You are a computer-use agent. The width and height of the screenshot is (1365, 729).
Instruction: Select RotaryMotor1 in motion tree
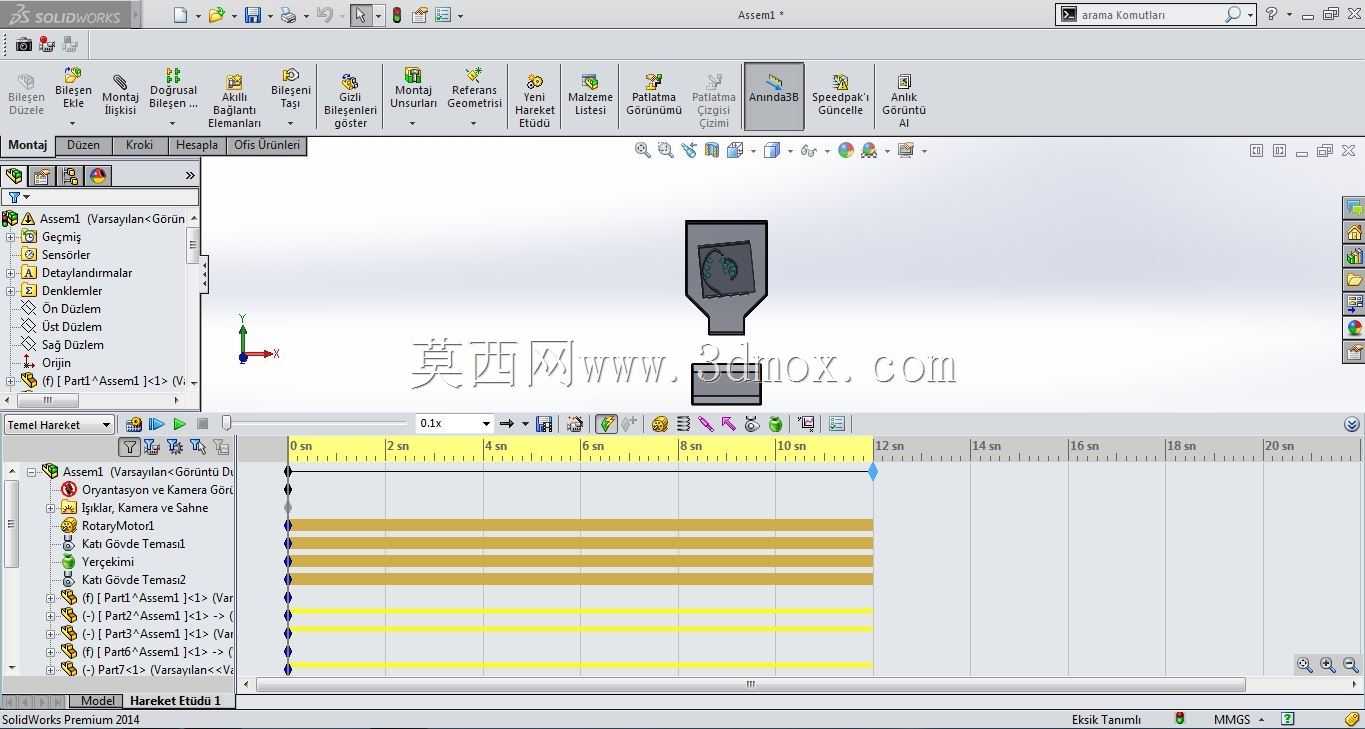click(117, 526)
